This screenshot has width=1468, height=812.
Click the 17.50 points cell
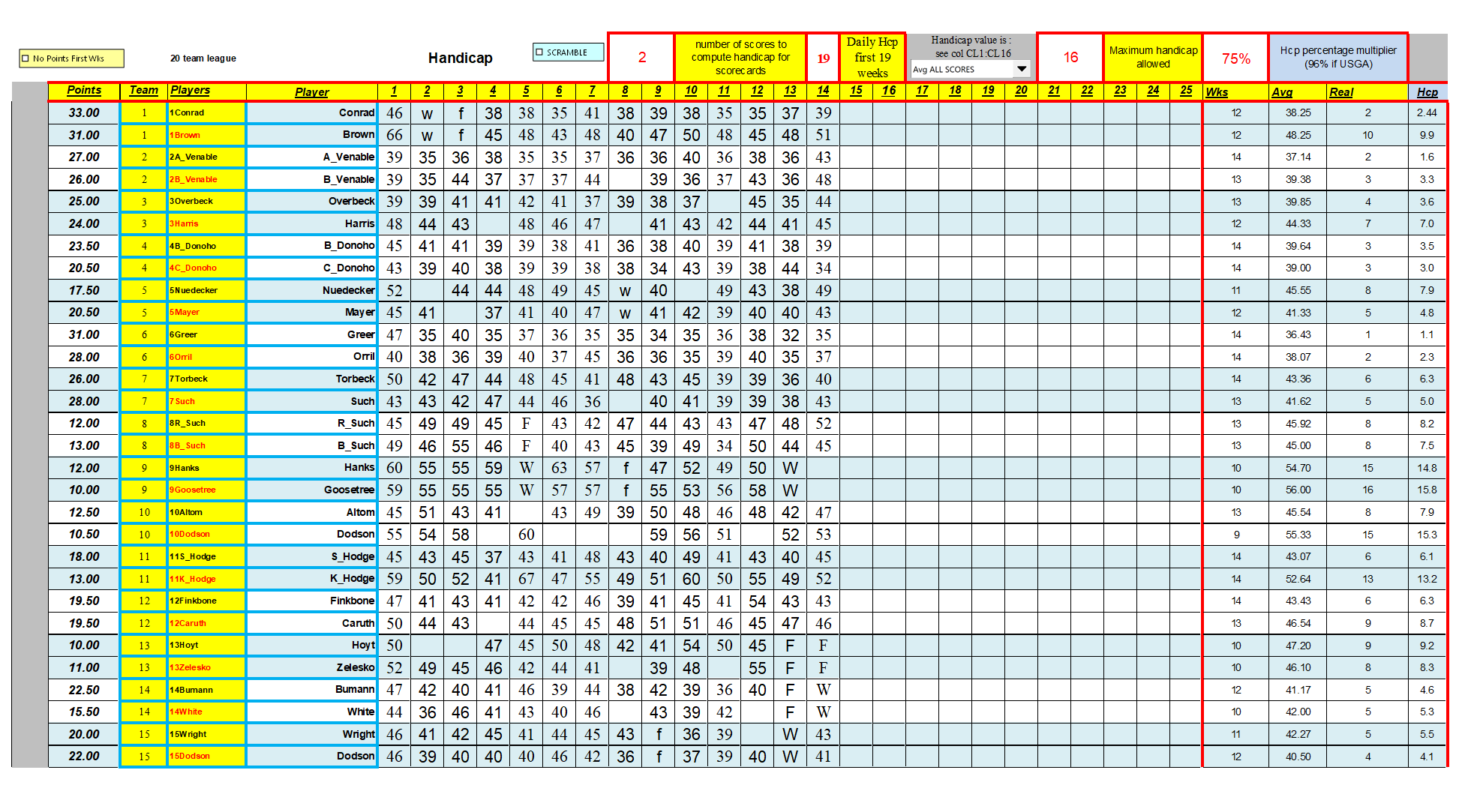[x=84, y=290]
